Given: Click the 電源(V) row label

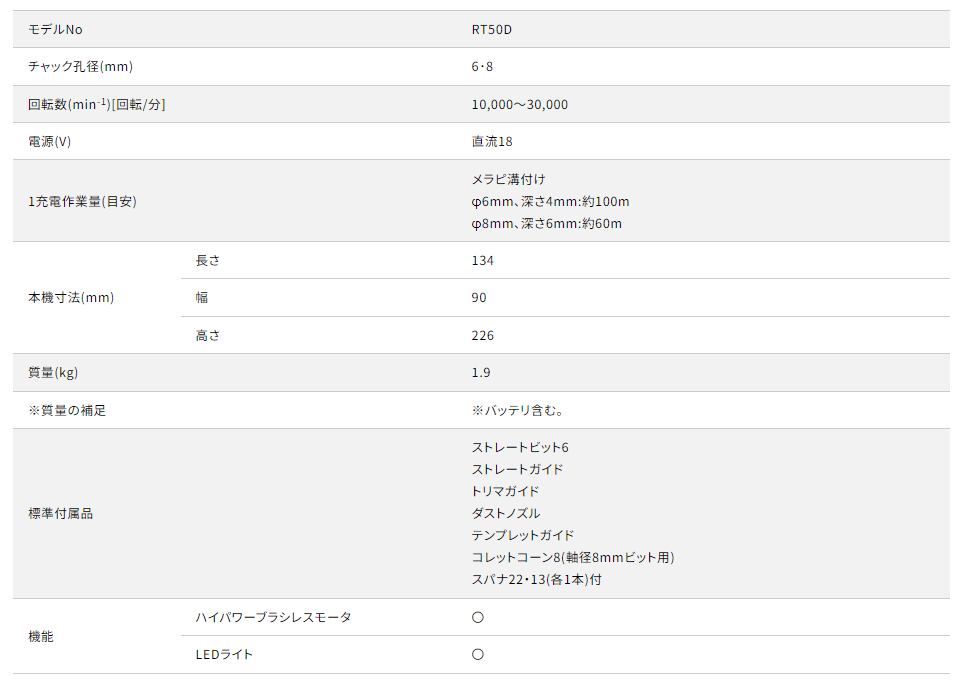Looking at the screenshot, I should coord(50,142).
